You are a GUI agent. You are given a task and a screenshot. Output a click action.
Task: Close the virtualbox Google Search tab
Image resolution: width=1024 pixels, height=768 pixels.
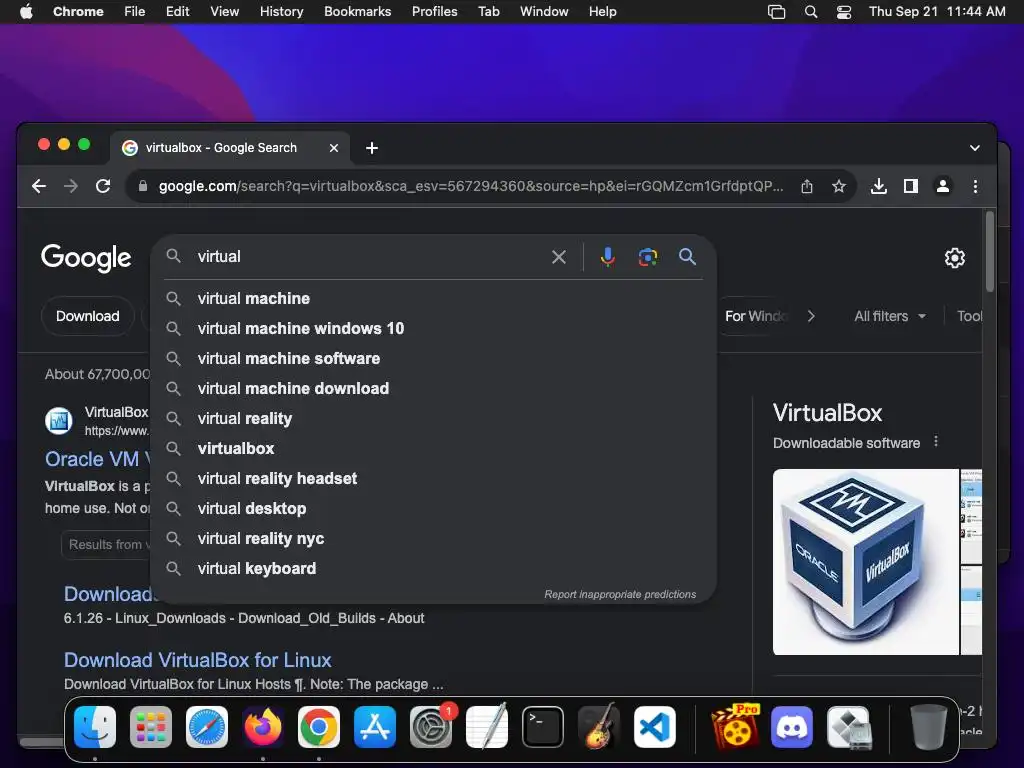334,148
